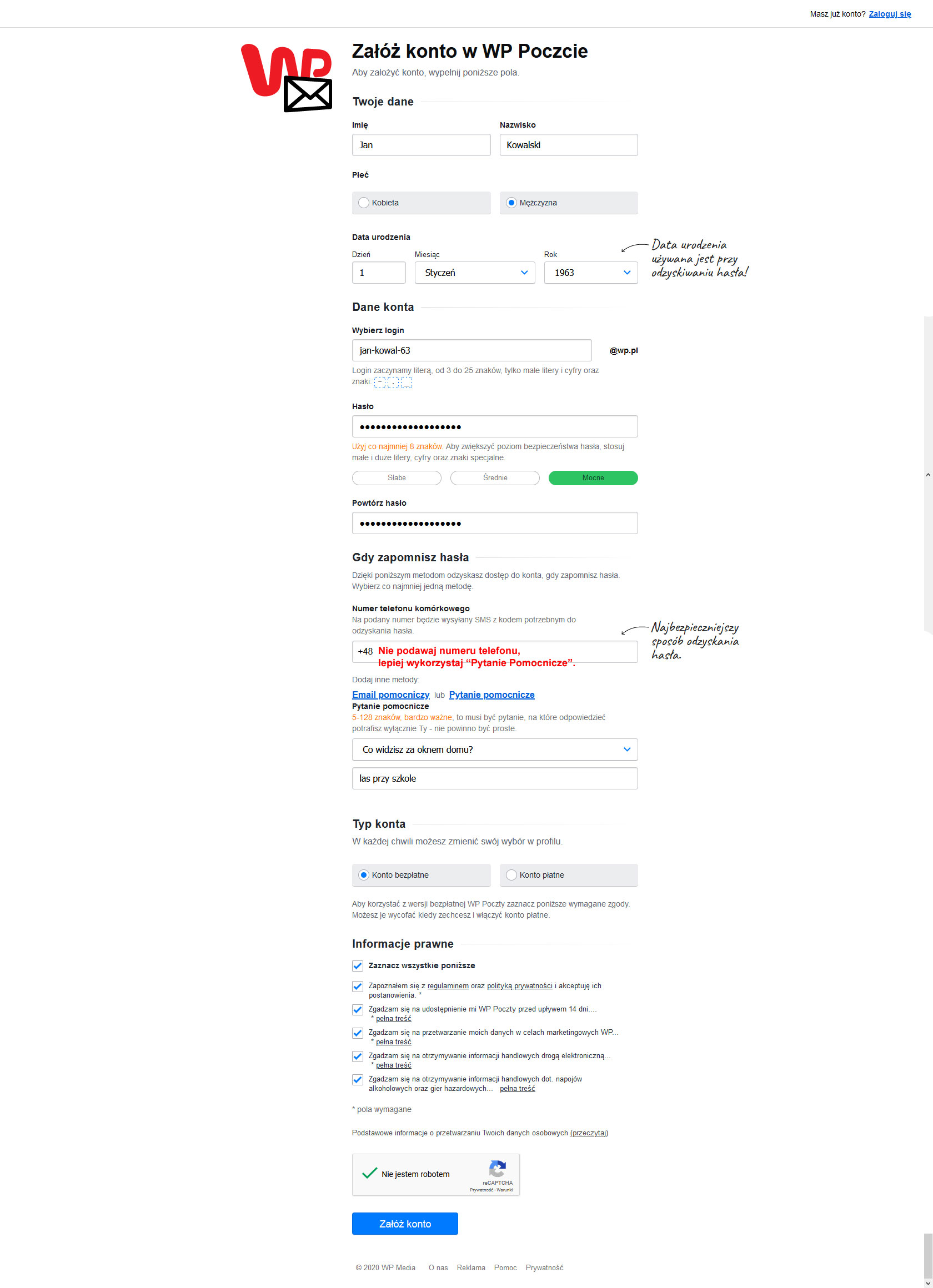The height and width of the screenshot is (1288, 933).
Task: Click the Załóż konto button
Action: pos(405,1223)
